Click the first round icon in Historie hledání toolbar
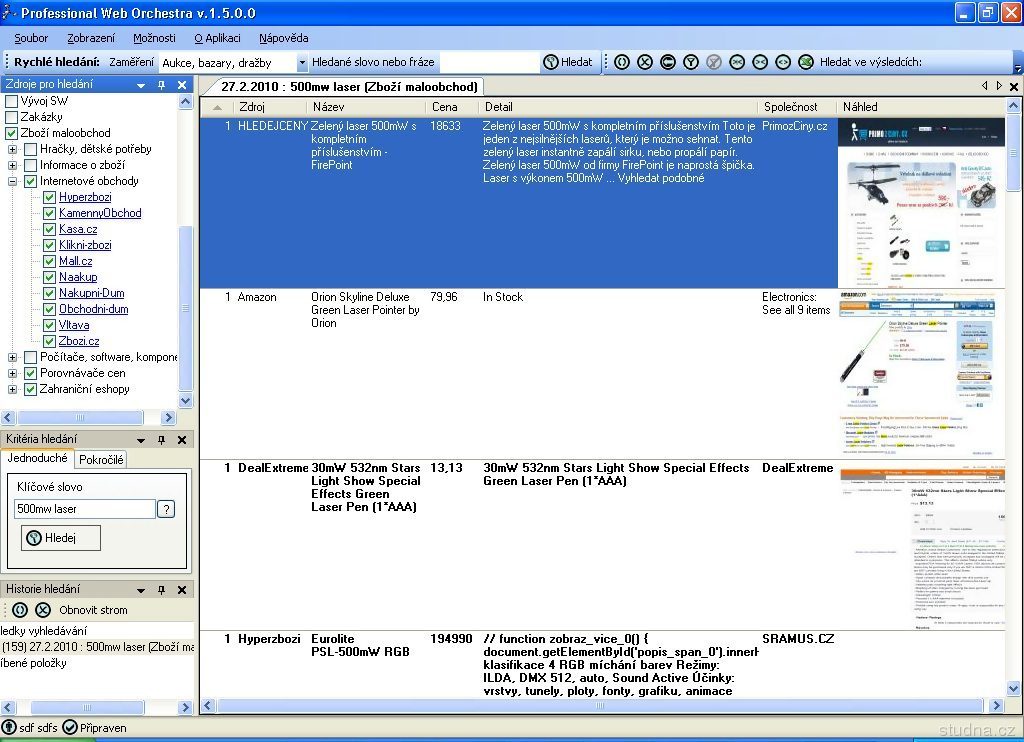The height and width of the screenshot is (742, 1024). point(20,610)
